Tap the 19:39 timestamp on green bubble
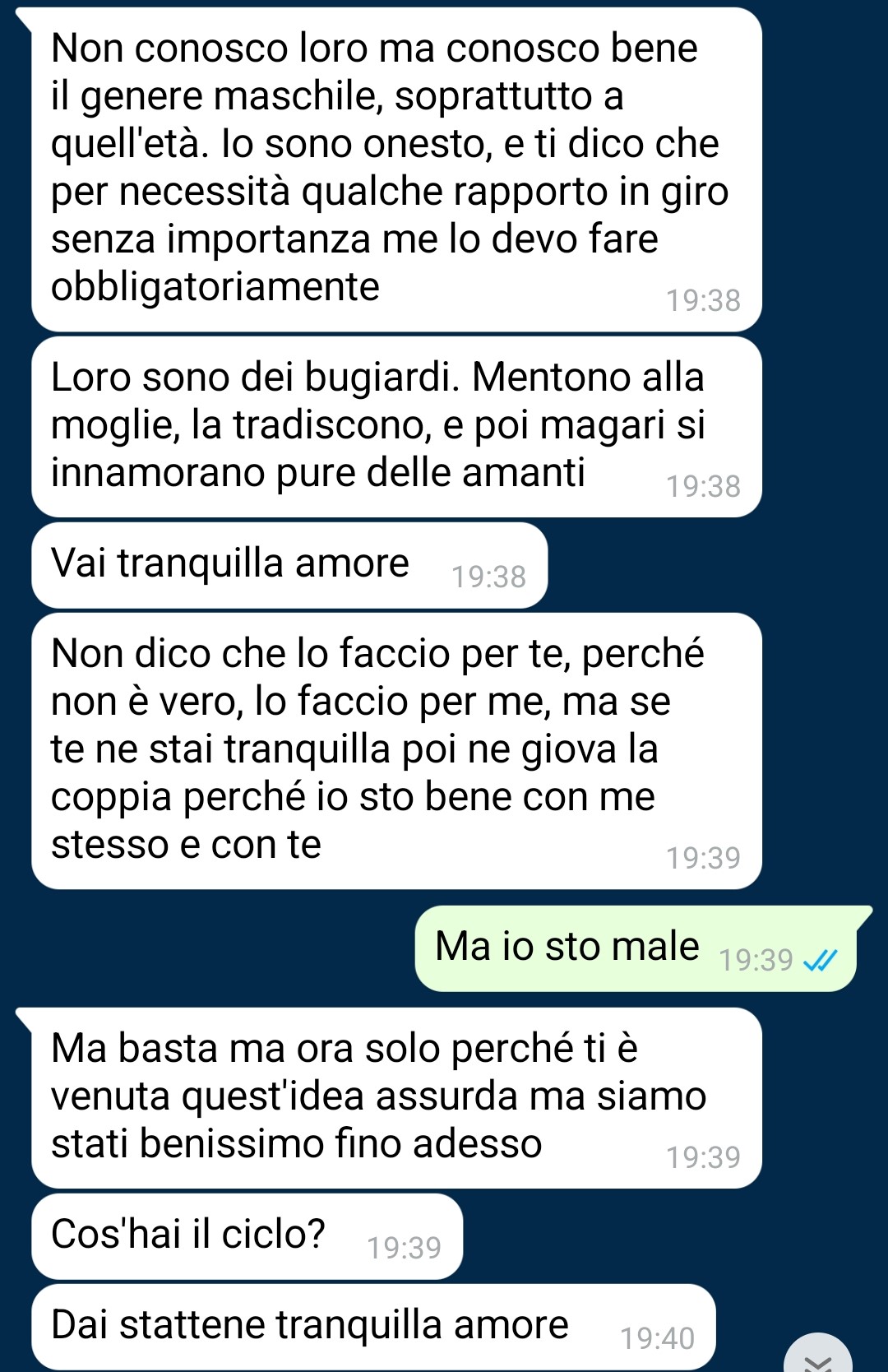888x1372 pixels. [756, 960]
